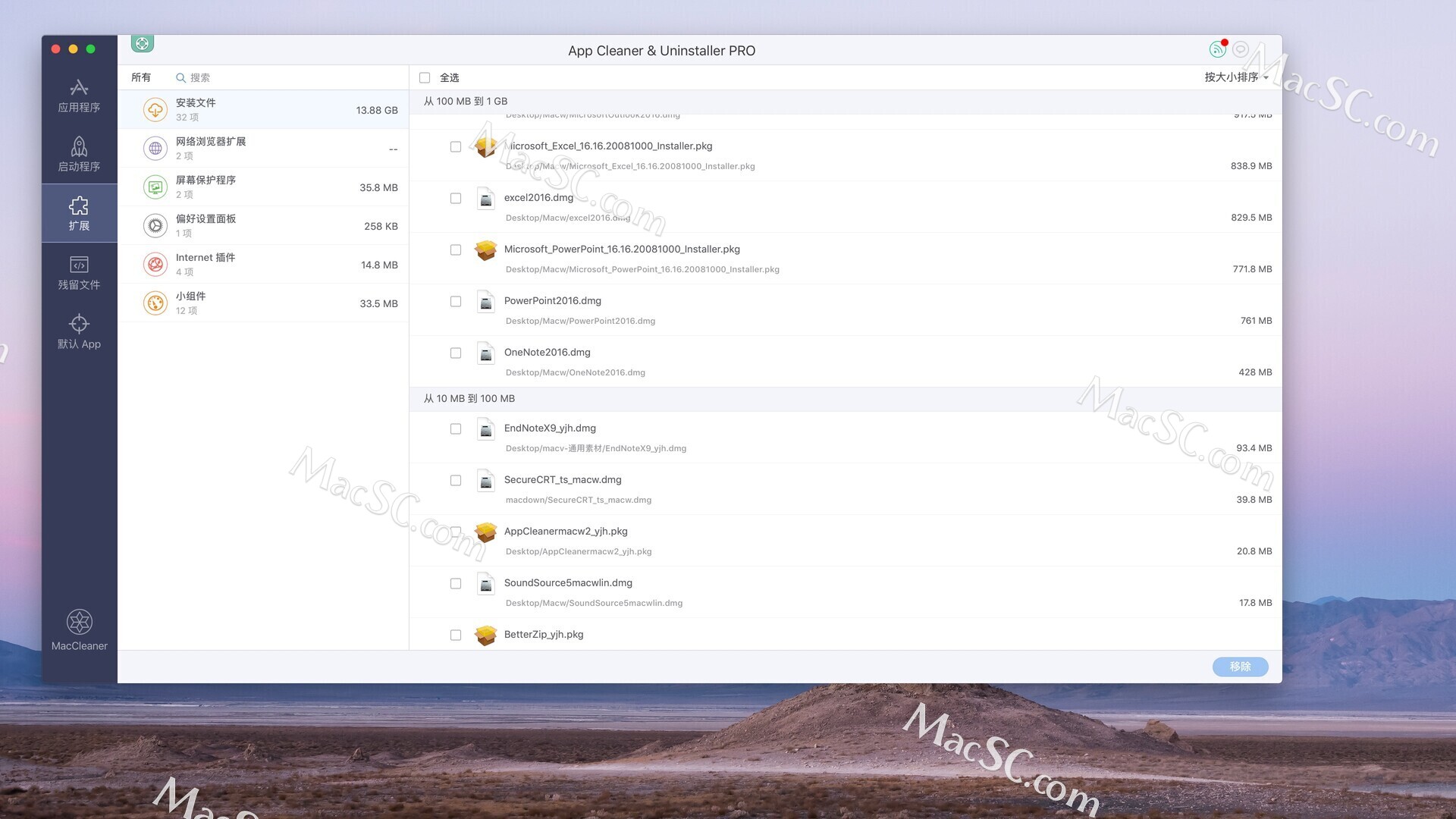1456x819 pixels.
Task: Click the path macdown/SecureCRT_ts_macw.dmg
Action: pos(579,500)
